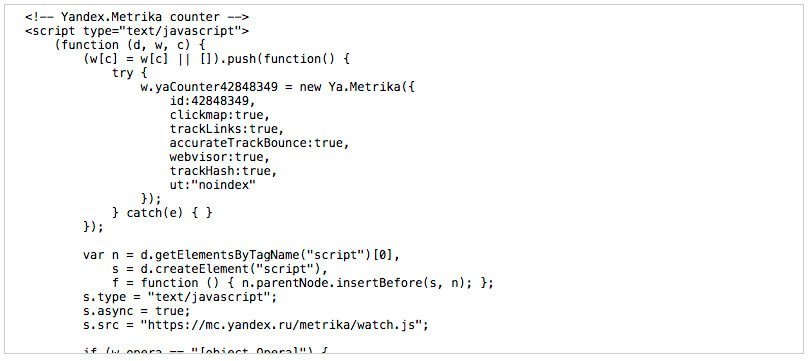Click the s.type = "text/javascript" line
Viewport: 809px width, 361px height.
pyautogui.click(x=180, y=297)
